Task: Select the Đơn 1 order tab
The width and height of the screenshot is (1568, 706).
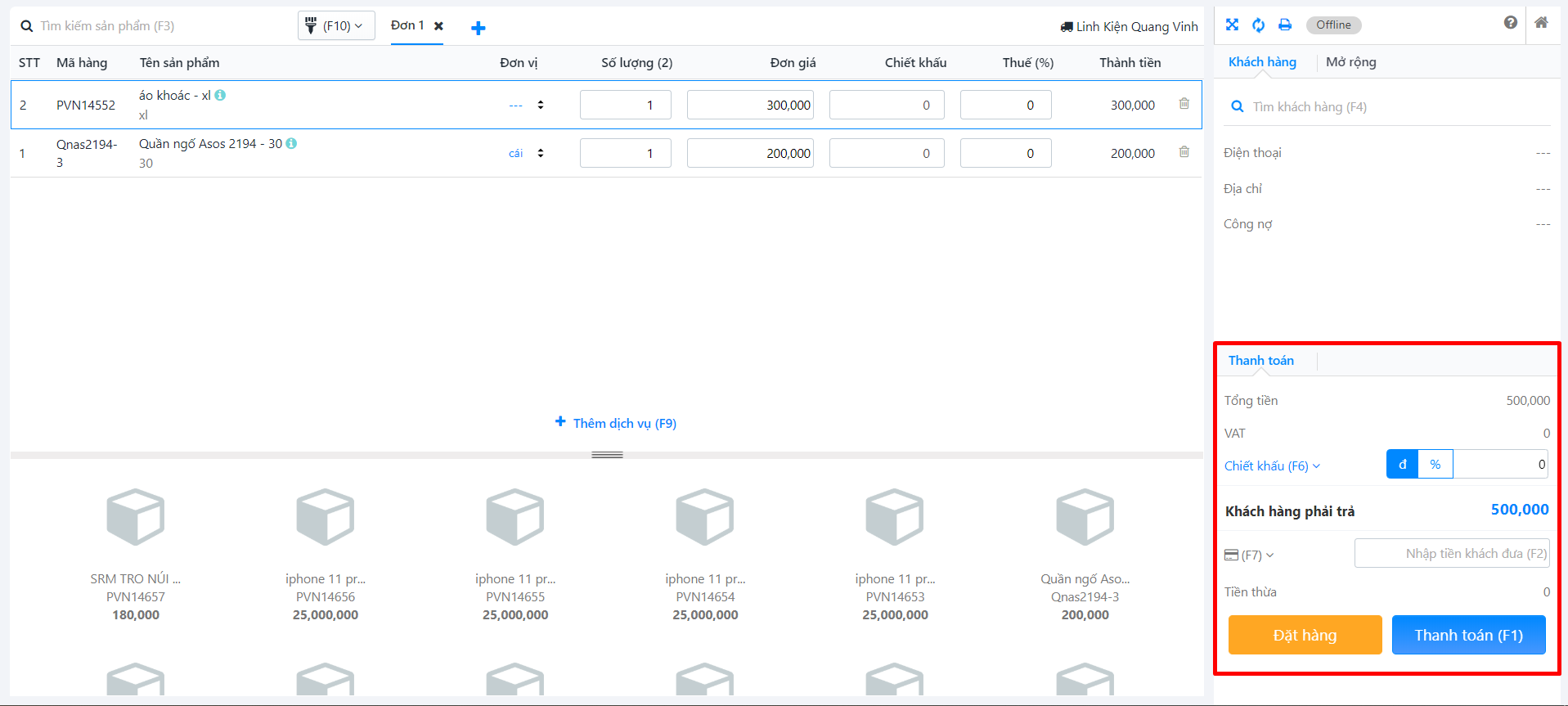Action: click(407, 25)
